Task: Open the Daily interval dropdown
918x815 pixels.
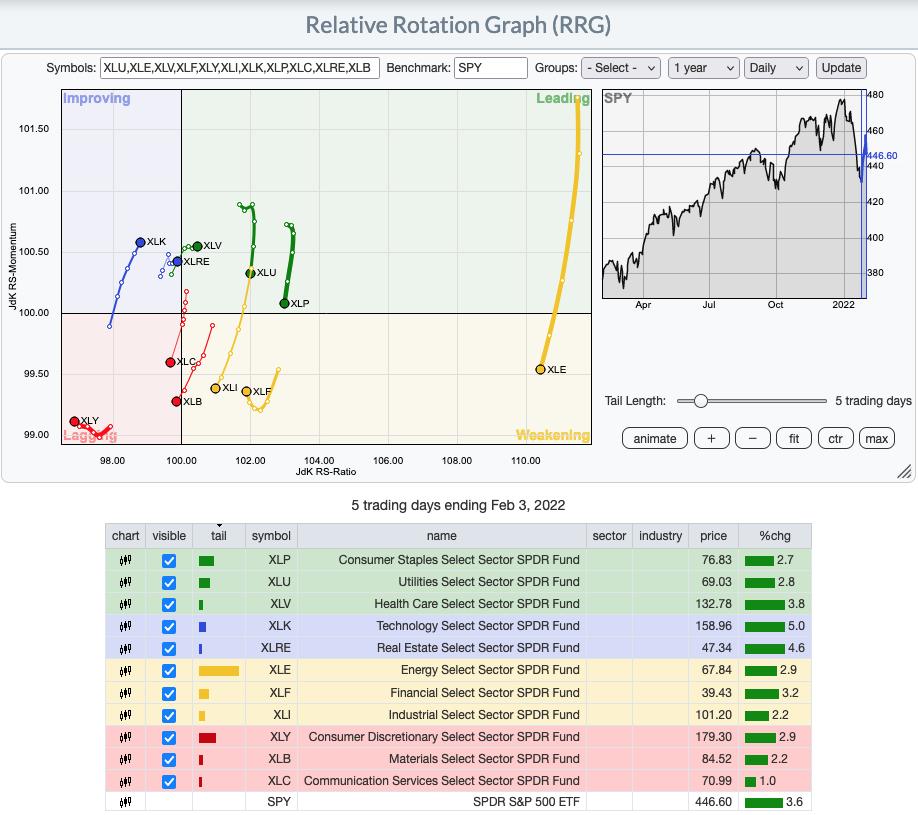Action: click(776, 68)
